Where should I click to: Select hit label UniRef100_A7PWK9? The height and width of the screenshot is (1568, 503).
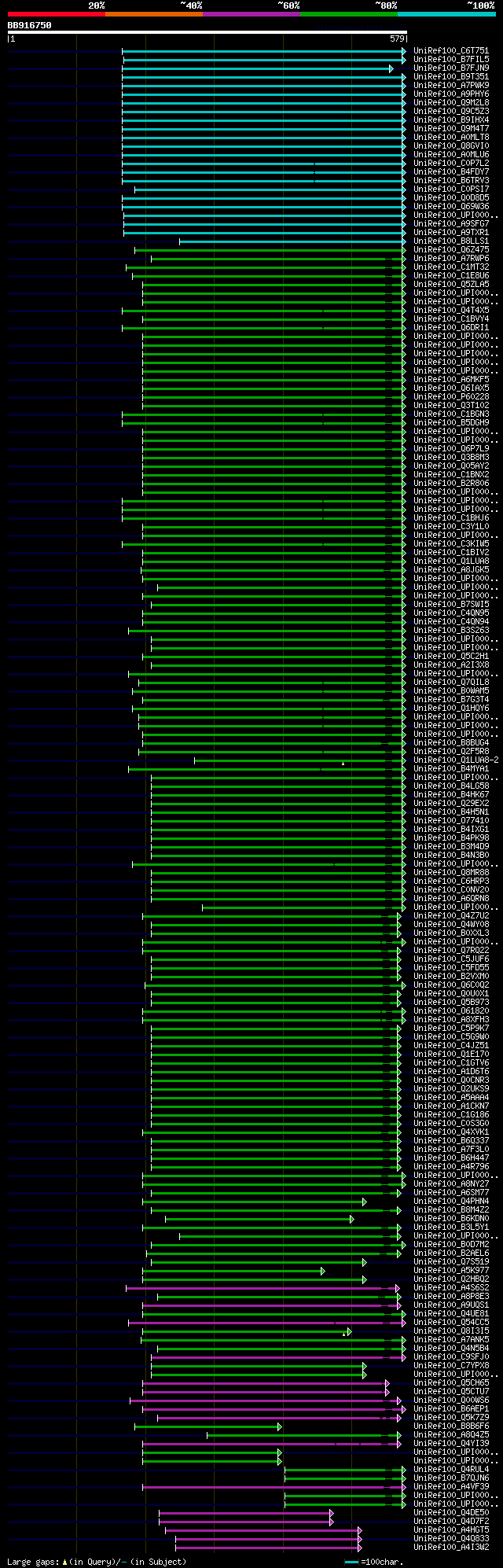coord(451,86)
